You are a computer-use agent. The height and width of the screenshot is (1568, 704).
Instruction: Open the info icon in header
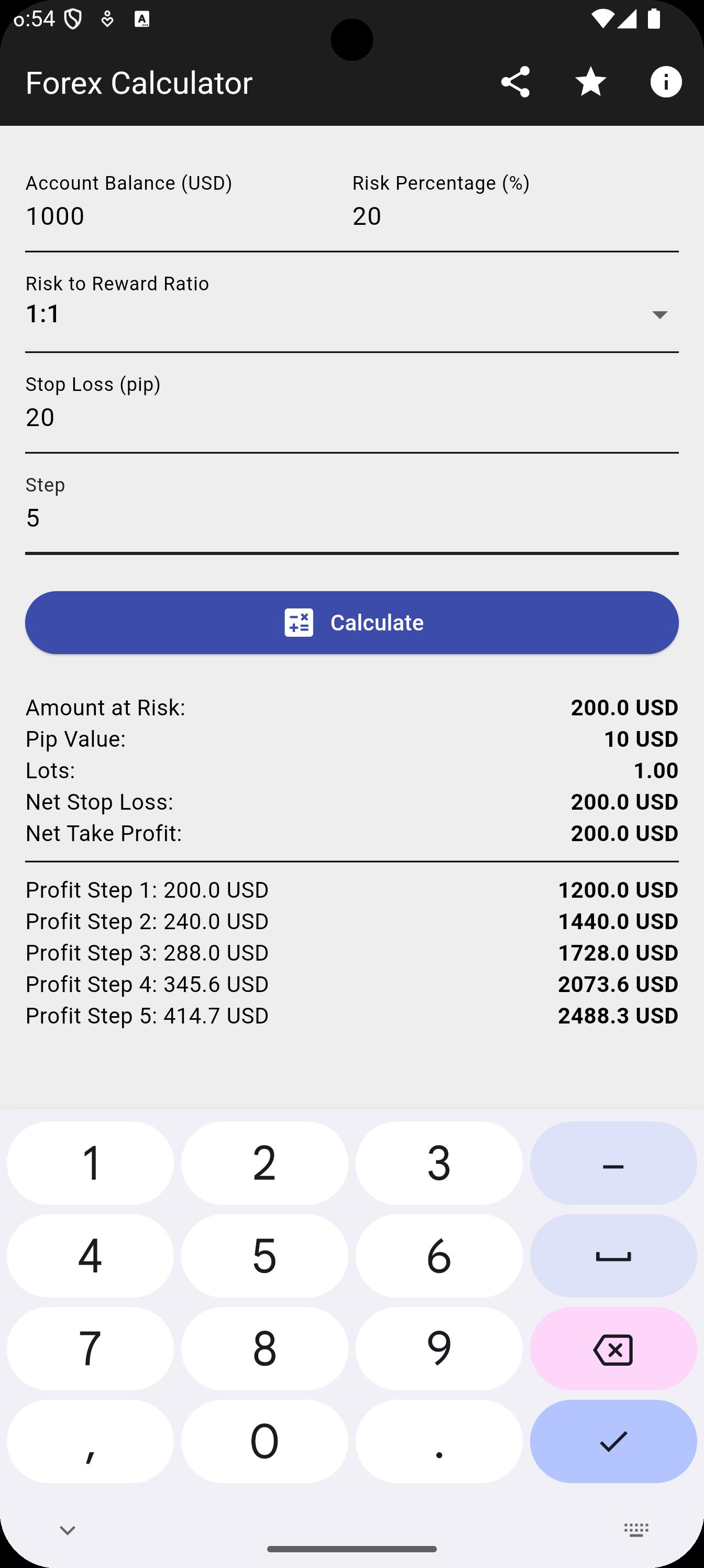pos(666,82)
